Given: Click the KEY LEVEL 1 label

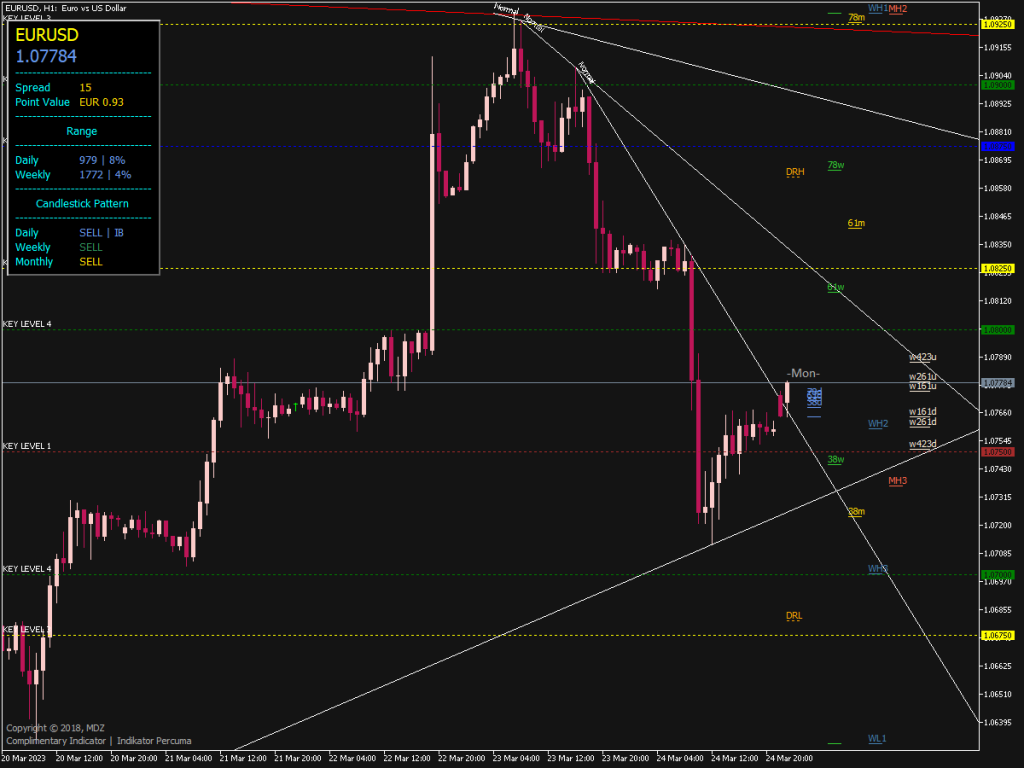Looking at the screenshot, I should click(x=27, y=446).
